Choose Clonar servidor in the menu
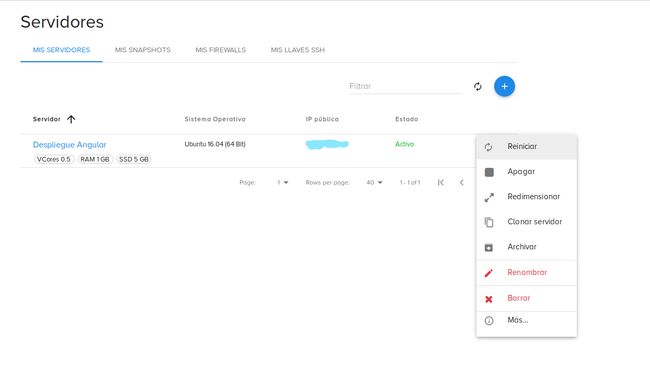 pyautogui.click(x=526, y=222)
